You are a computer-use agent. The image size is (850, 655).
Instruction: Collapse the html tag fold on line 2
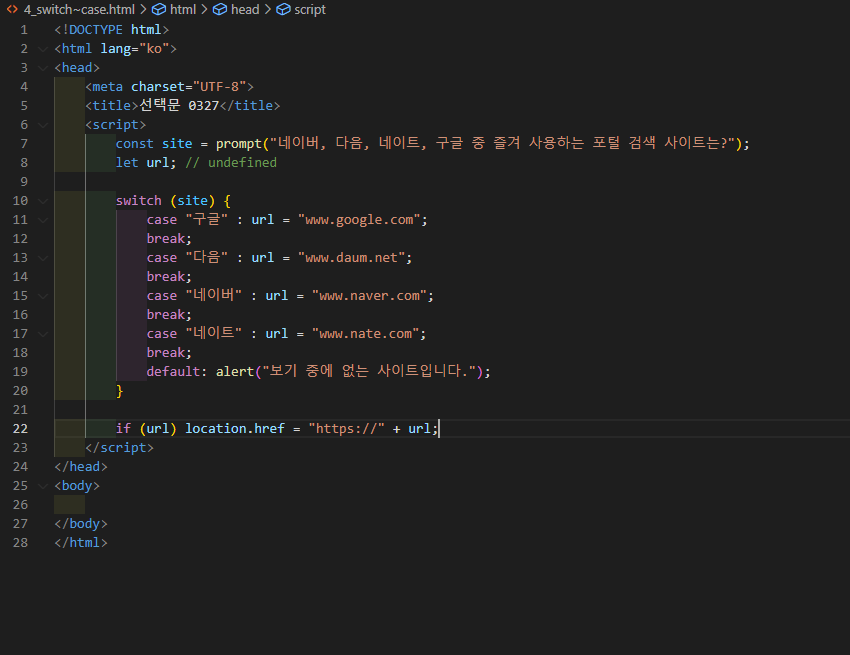click(43, 49)
